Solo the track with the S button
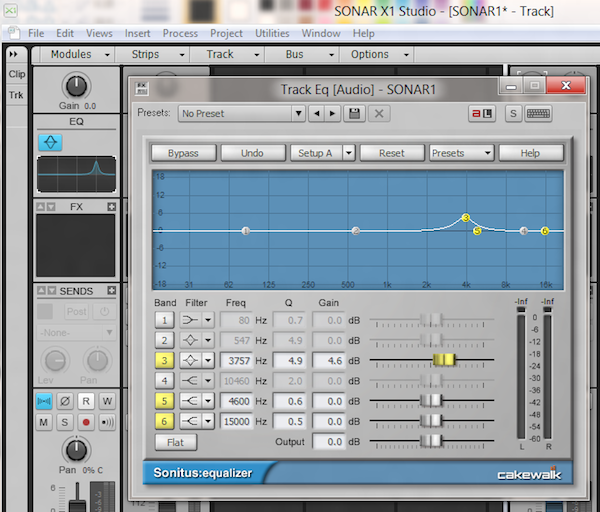This screenshot has width=600, height=512. click(65, 422)
